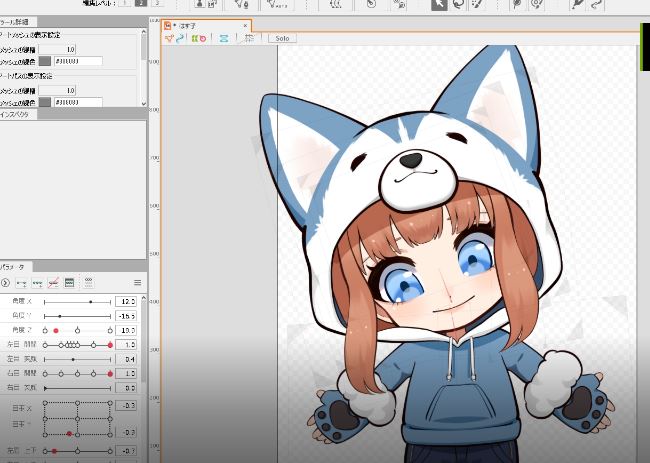Screen dimensions: 650x463
Task: Click the add two key points icon
Action: 21,283
